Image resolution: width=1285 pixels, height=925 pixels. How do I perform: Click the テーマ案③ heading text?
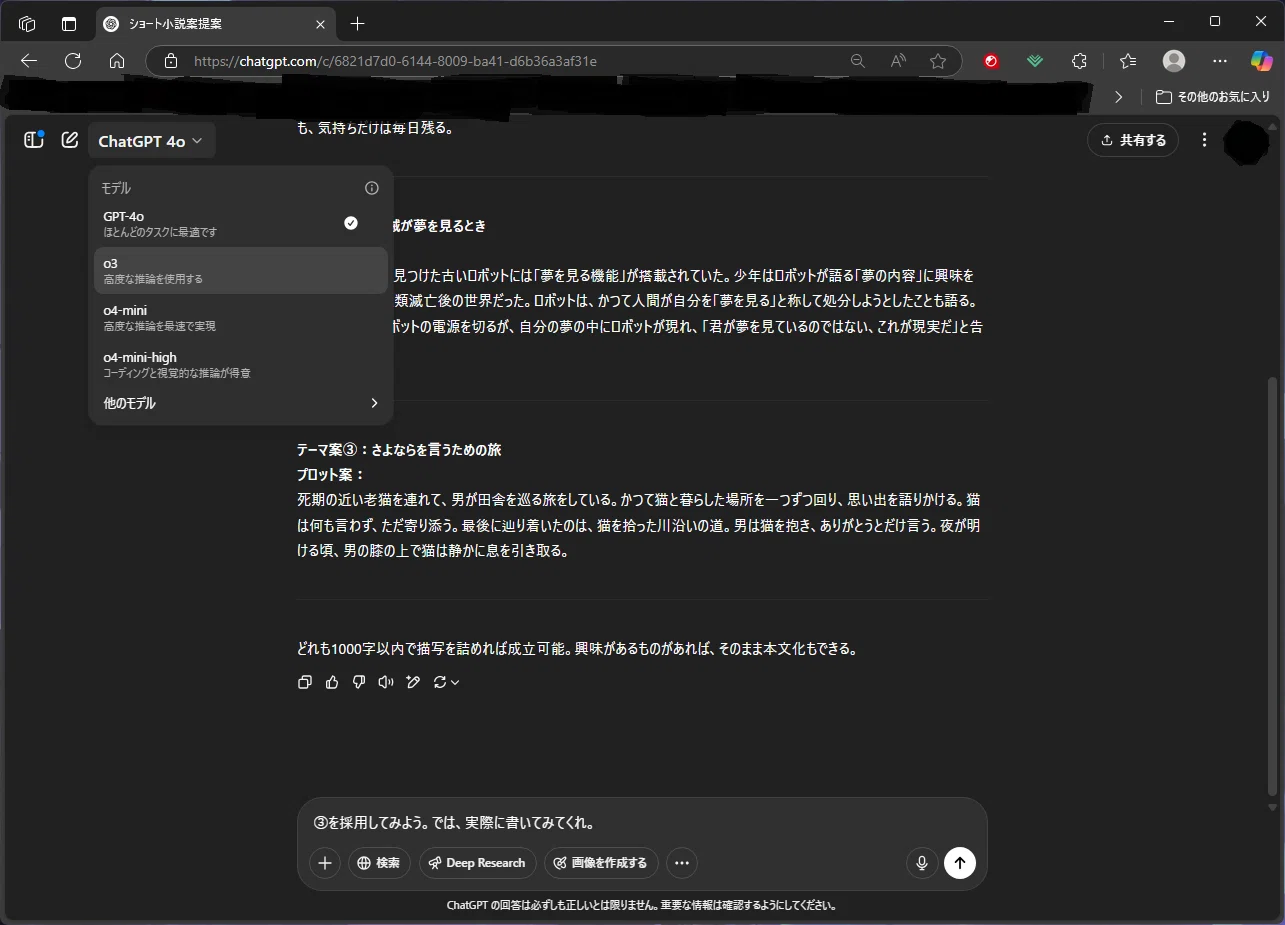pyautogui.click(x=399, y=450)
